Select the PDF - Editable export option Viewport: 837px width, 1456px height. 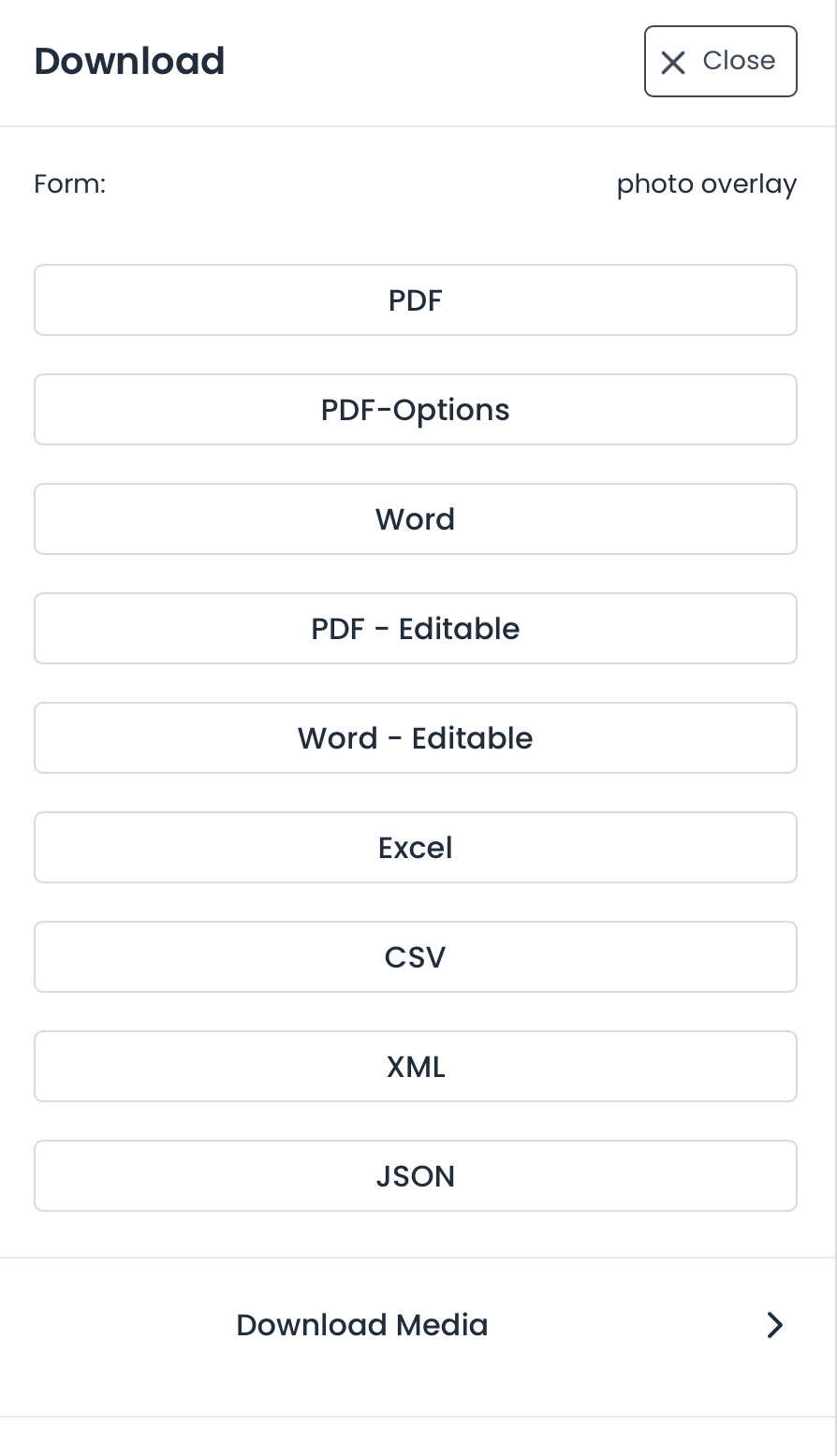(x=416, y=628)
